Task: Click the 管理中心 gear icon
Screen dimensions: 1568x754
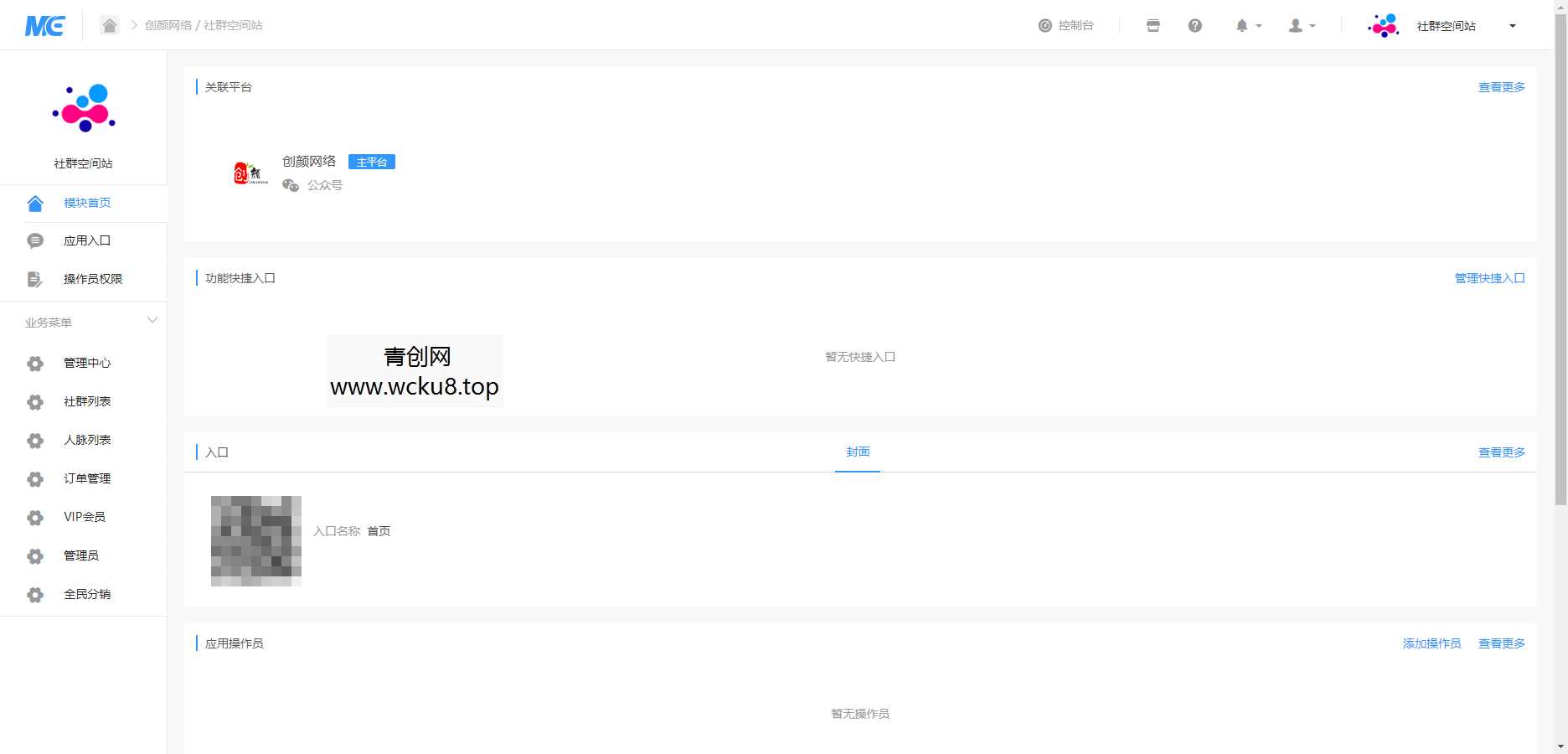Action: coord(35,364)
